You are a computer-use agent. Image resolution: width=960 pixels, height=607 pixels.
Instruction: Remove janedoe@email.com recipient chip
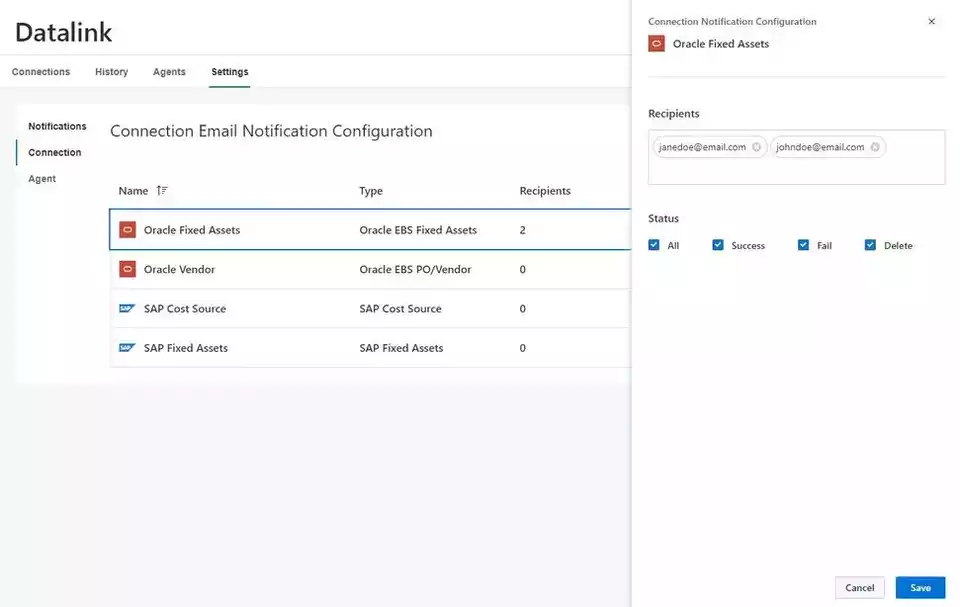tap(756, 147)
